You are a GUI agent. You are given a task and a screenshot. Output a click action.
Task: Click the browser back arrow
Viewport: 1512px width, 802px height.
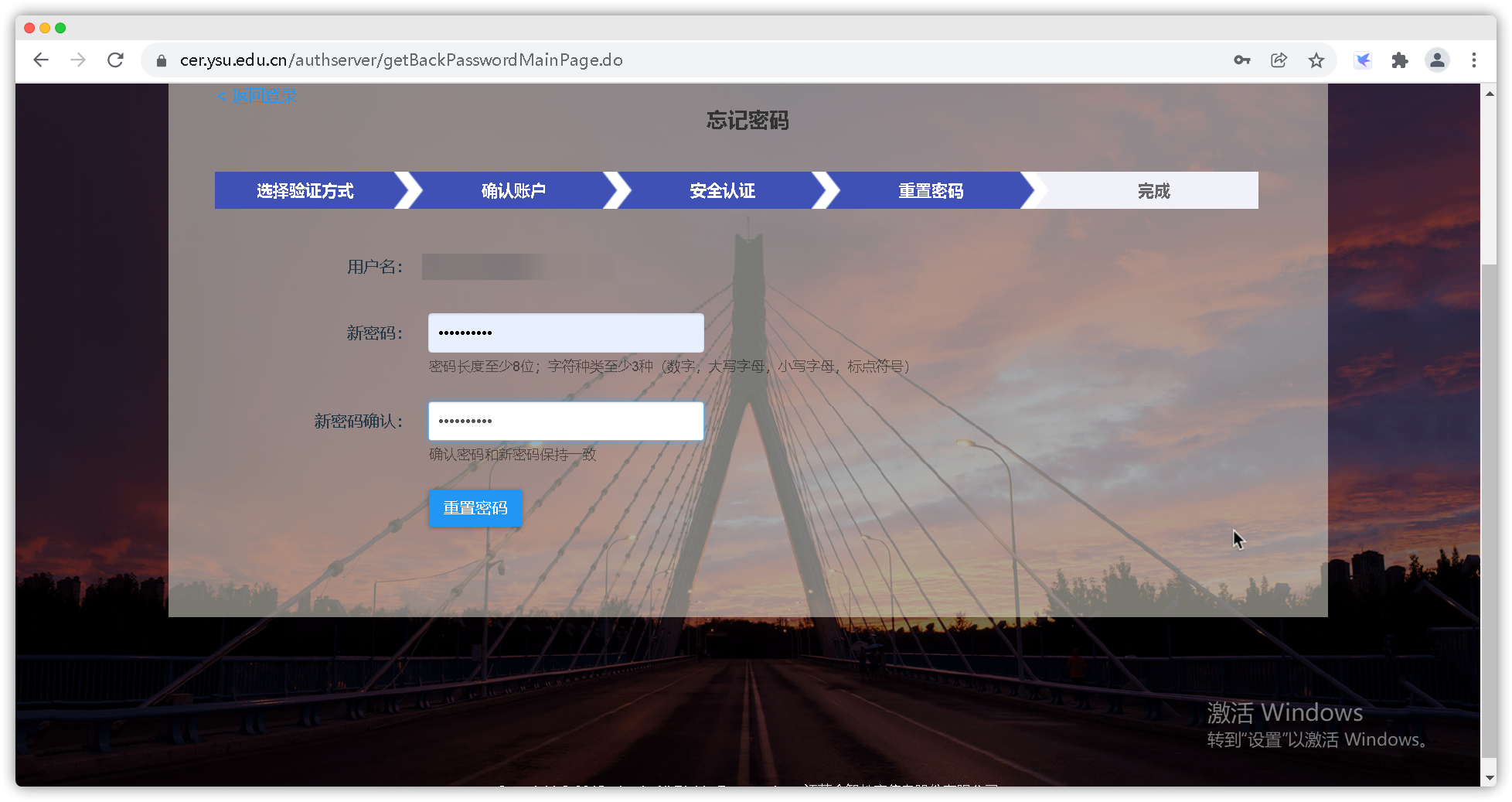41,60
